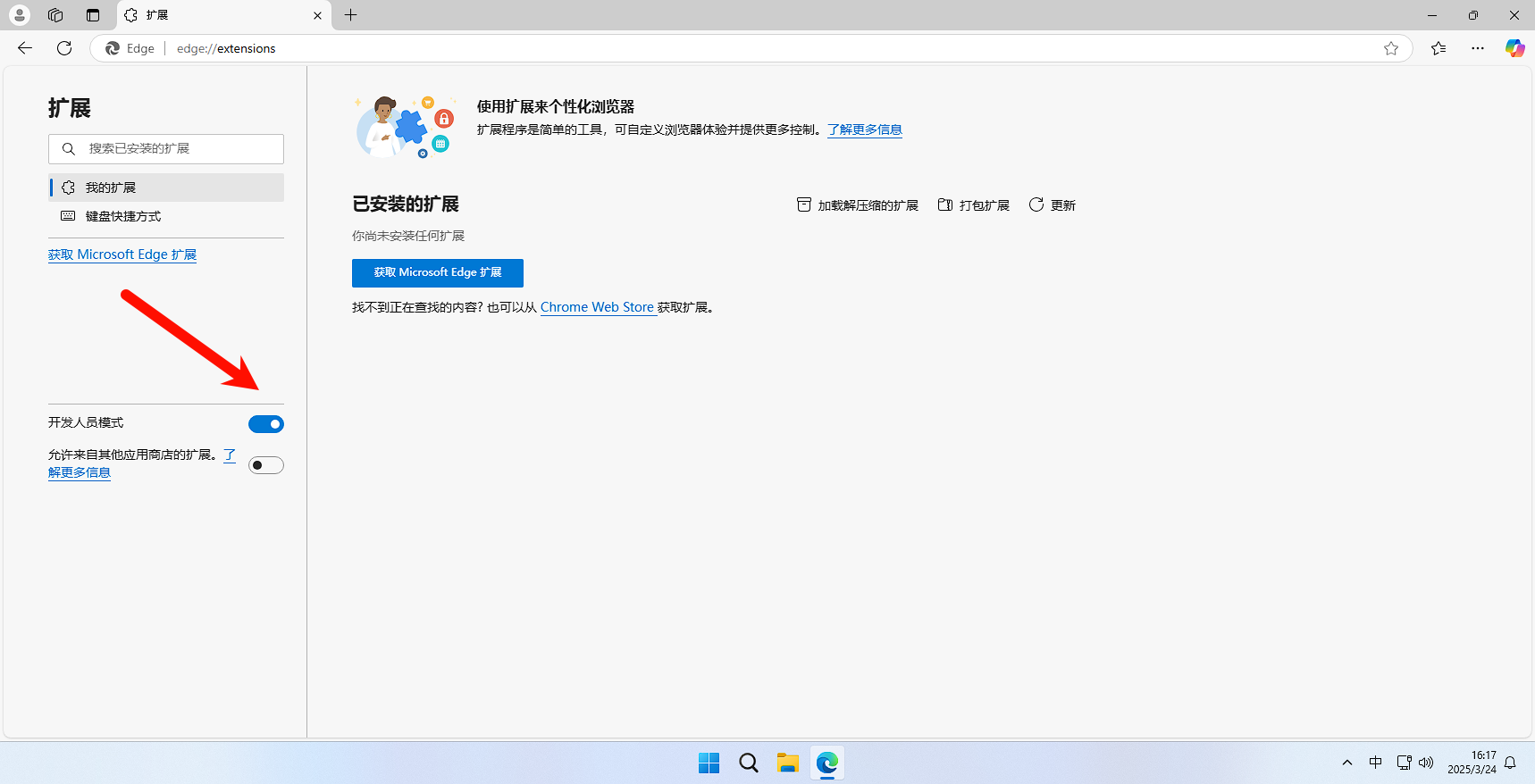
Task: Open the clock showing 16:17
Action: (x=1472, y=763)
